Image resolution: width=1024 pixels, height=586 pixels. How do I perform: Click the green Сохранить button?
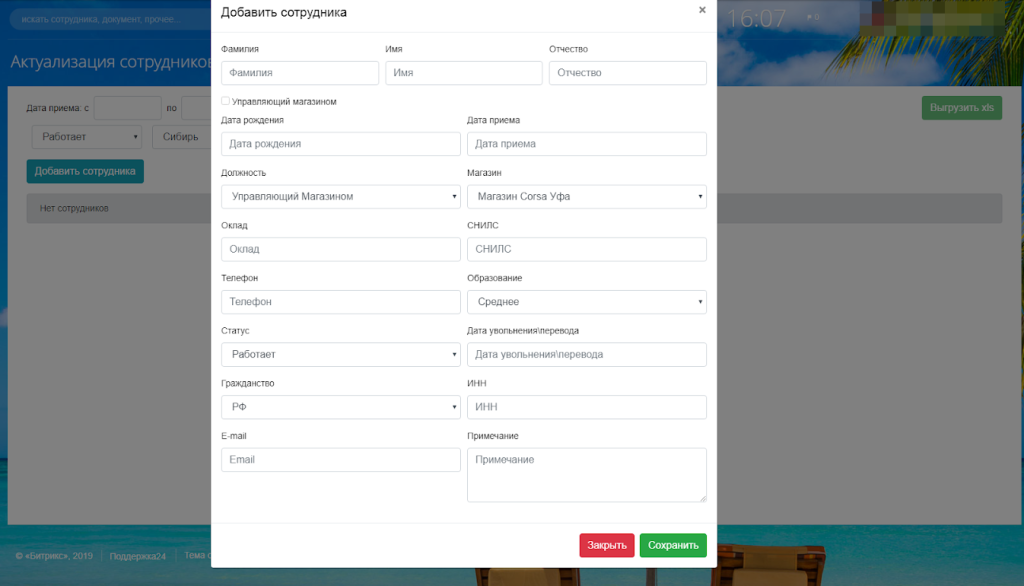pyautogui.click(x=673, y=545)
